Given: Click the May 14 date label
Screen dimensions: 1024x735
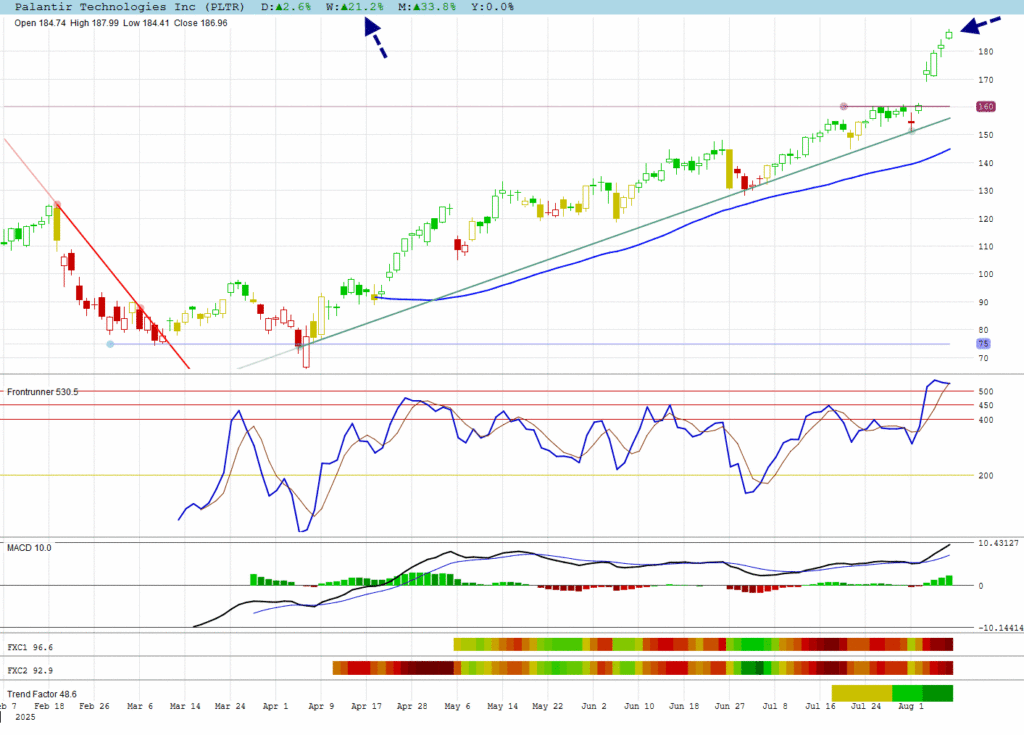Looking at the screenshot, I should click(502, 706).
